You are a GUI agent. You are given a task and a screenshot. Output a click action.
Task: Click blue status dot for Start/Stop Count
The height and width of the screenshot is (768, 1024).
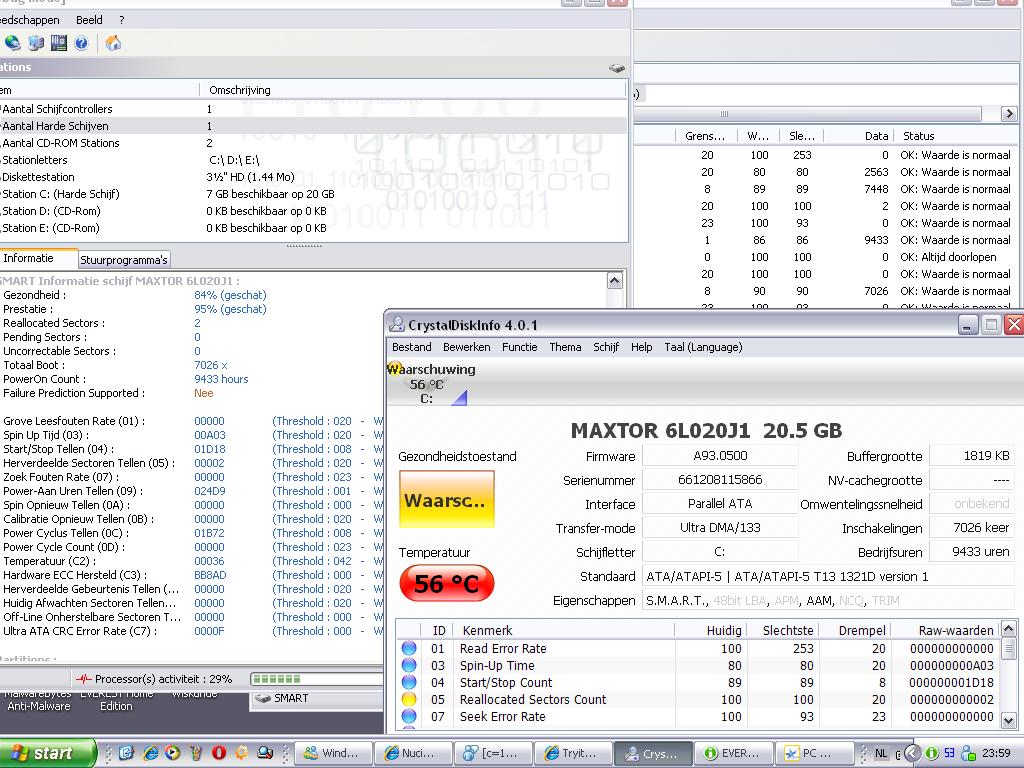409,682
